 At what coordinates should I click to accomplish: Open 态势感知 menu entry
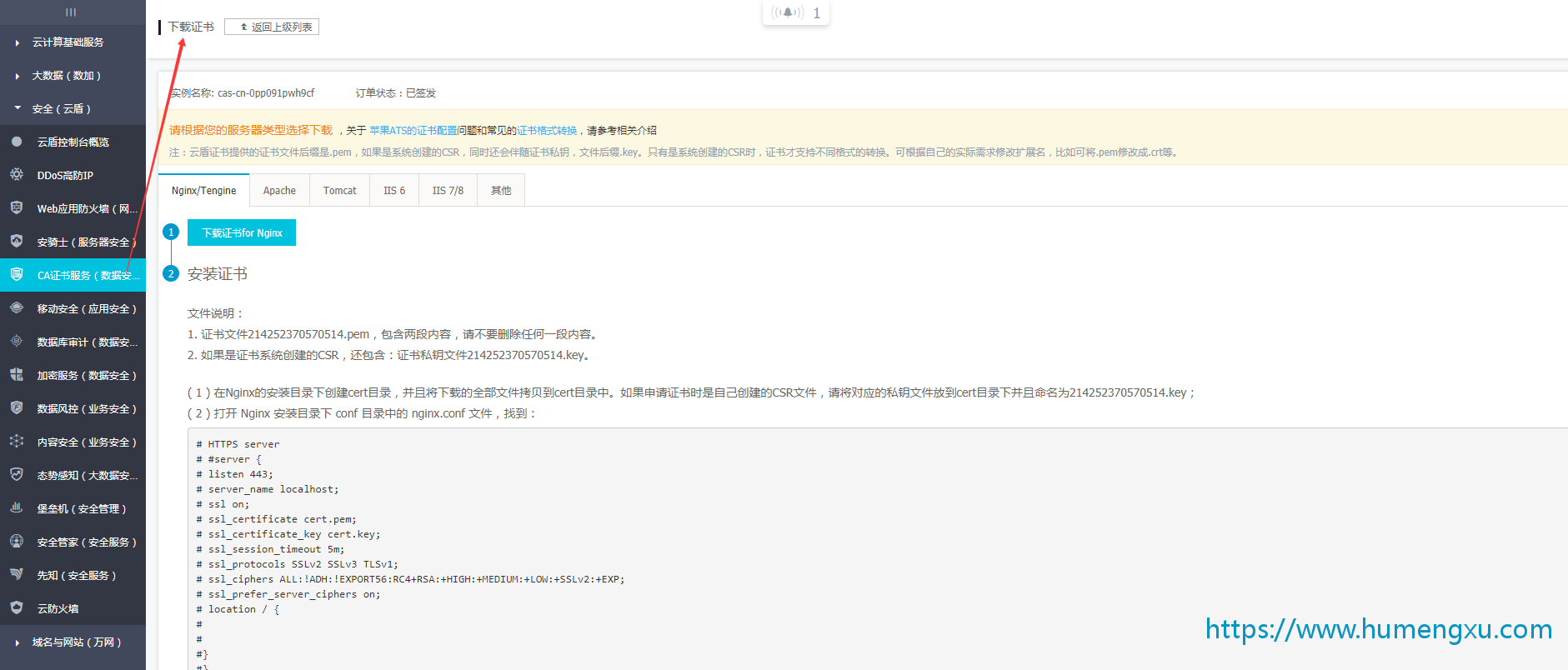(x=73, y=475)
